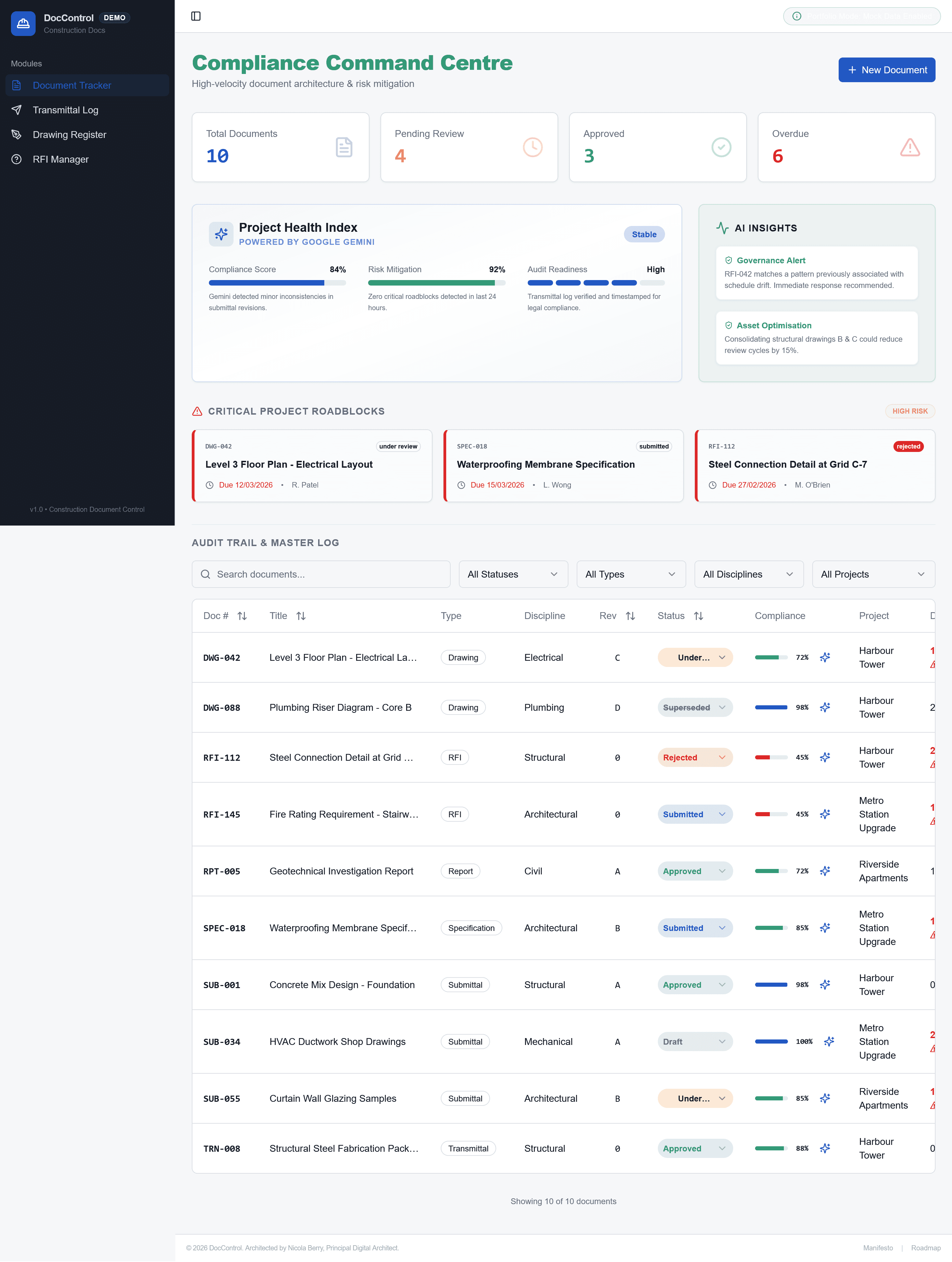Click the AI sparkle icon in RFI-112 row
This screenshot has height=1262, width=952.
(x=825, y=757)
